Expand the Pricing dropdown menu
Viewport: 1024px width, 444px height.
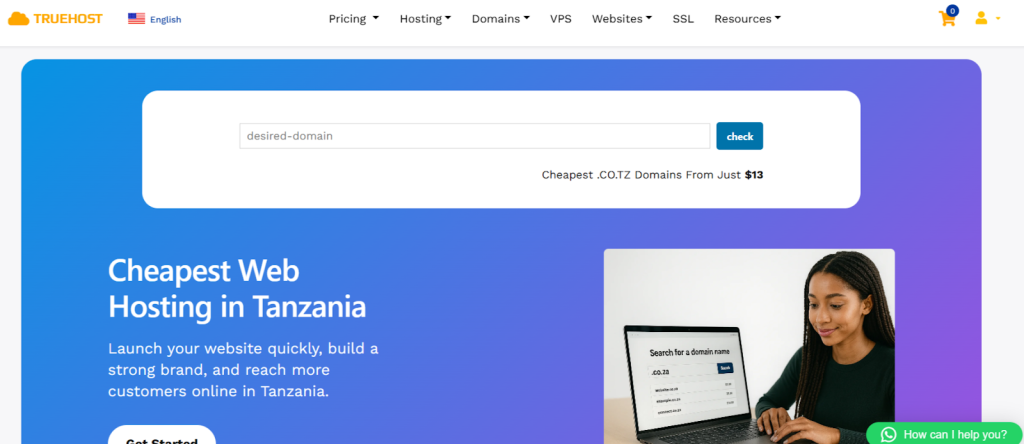(x=353, y=19)
